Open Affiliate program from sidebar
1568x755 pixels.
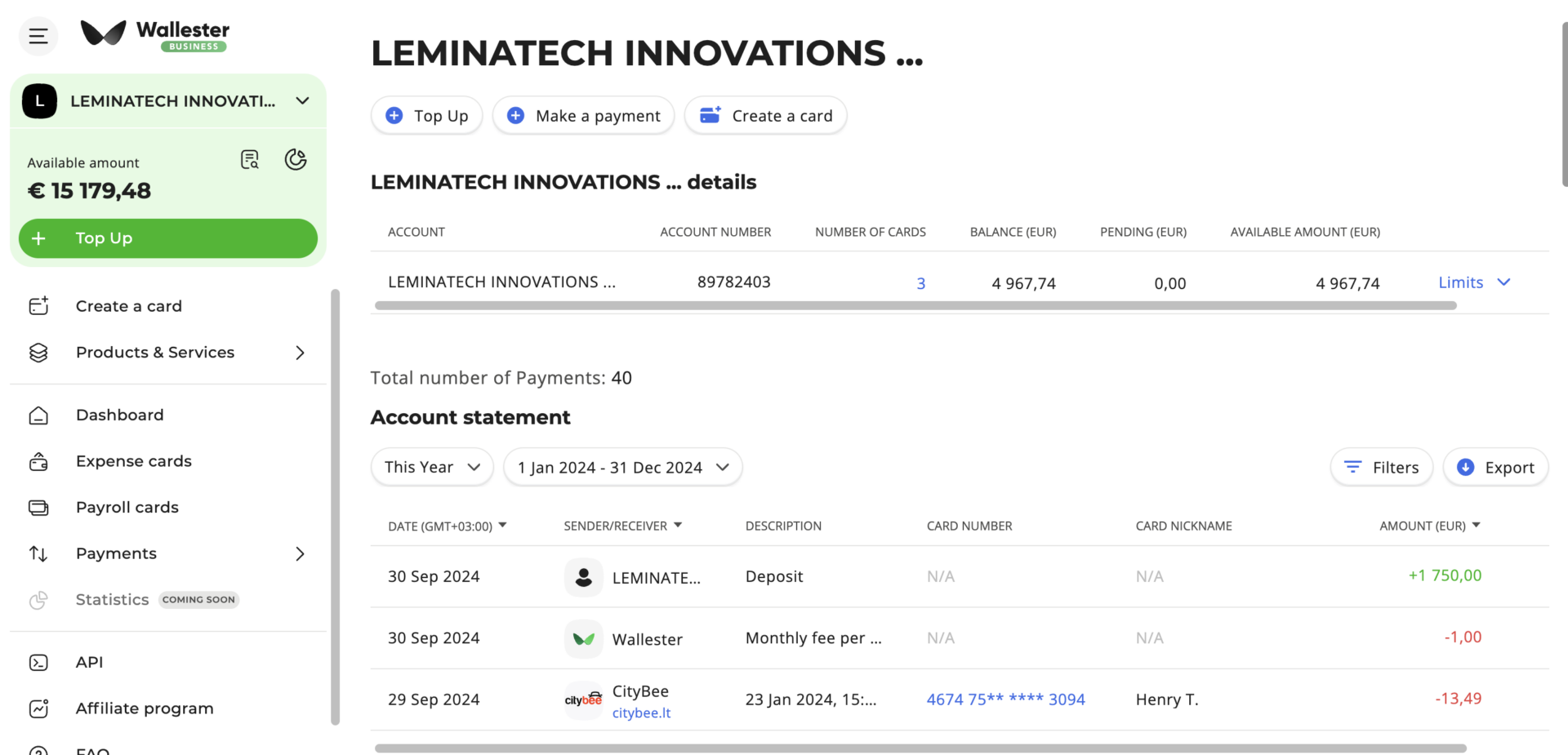(x=144, y=708)
